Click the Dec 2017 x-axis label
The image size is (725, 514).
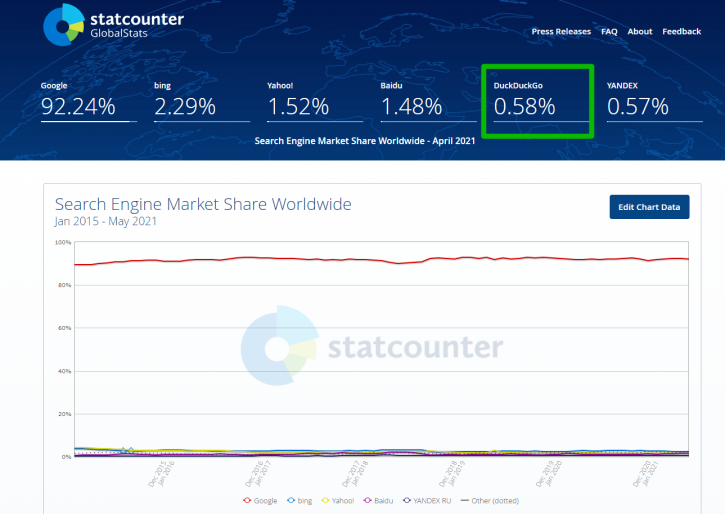[x=351, y=473]
